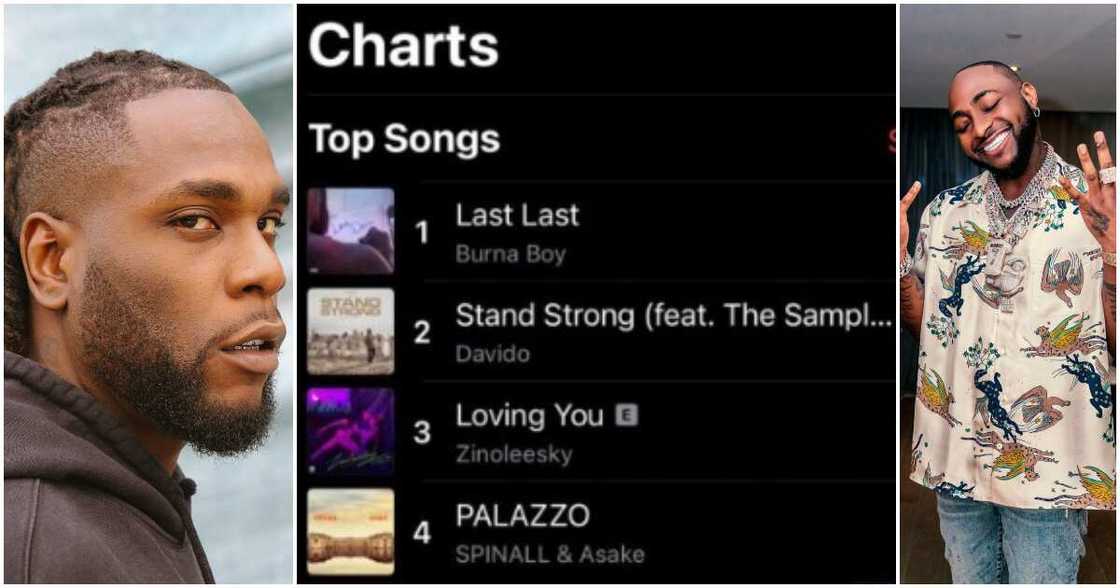This screenshot has width=1120, height=588.
Task: Open photo of man in brown hoodie
Action: point(147,294)
